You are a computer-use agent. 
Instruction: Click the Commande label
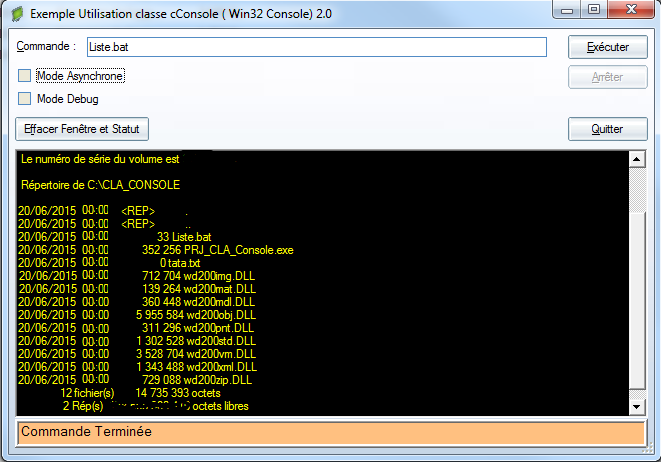pyautogui.click(x=46, y=46)
